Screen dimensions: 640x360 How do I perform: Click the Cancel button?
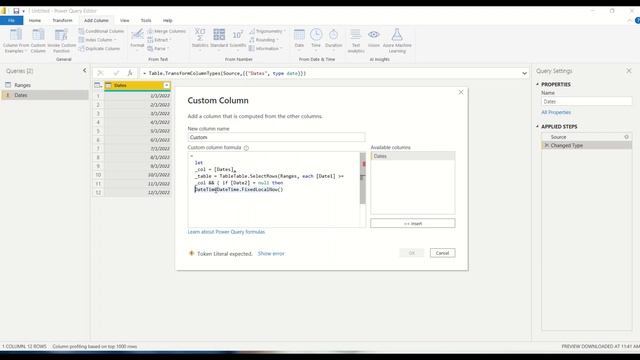[442, 253]
